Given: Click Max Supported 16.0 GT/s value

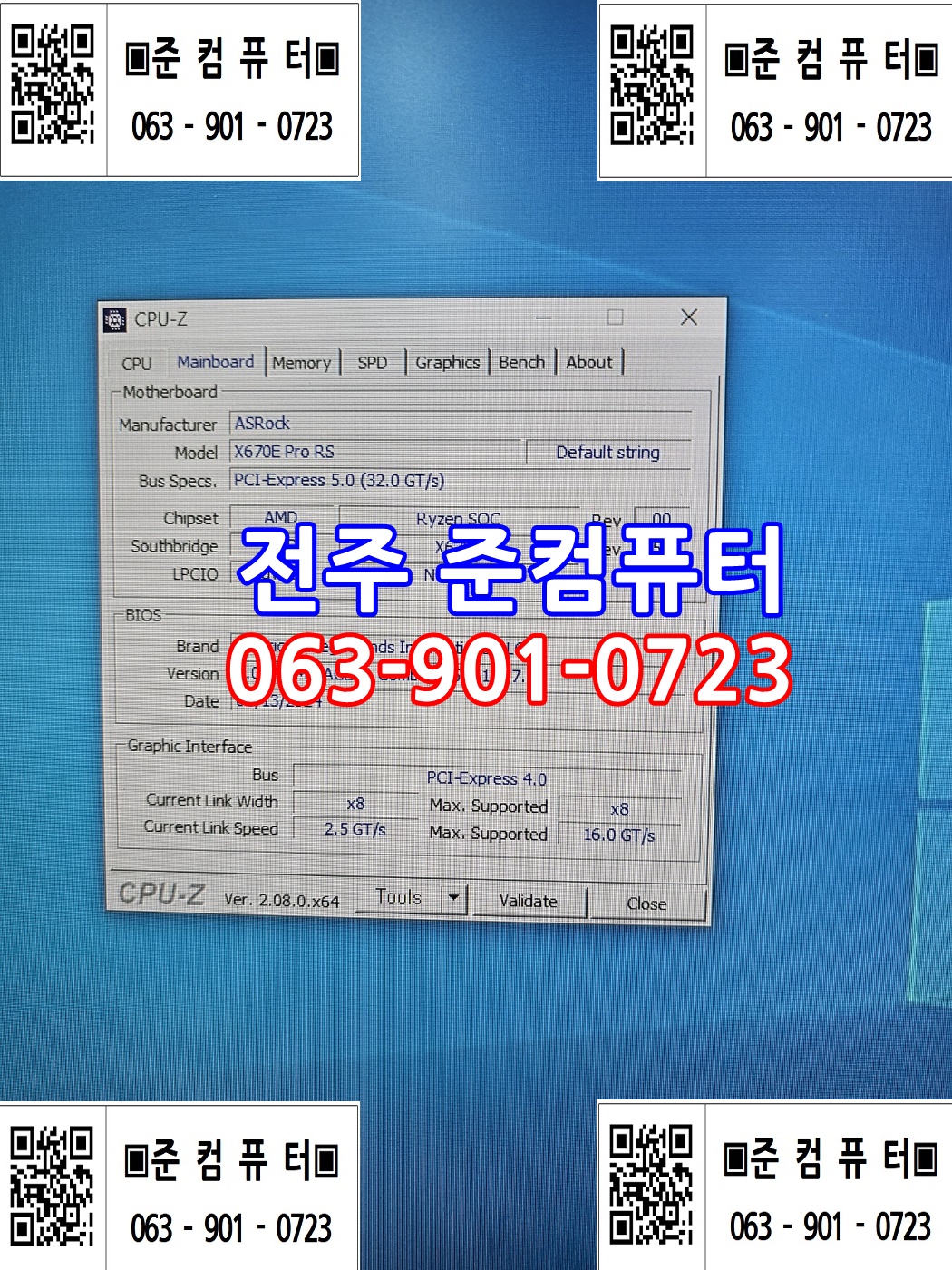Looking at the screenshot, I should coord(619,835).
